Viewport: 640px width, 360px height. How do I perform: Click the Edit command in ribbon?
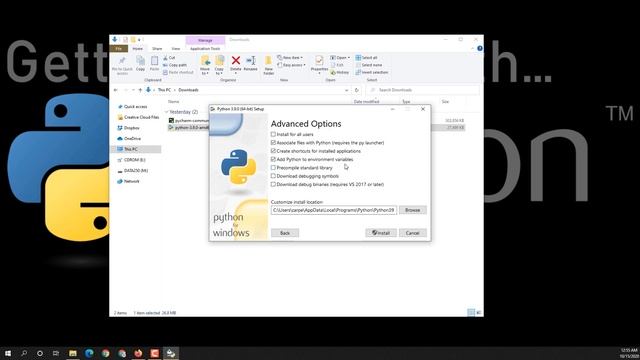coord(337,65)
